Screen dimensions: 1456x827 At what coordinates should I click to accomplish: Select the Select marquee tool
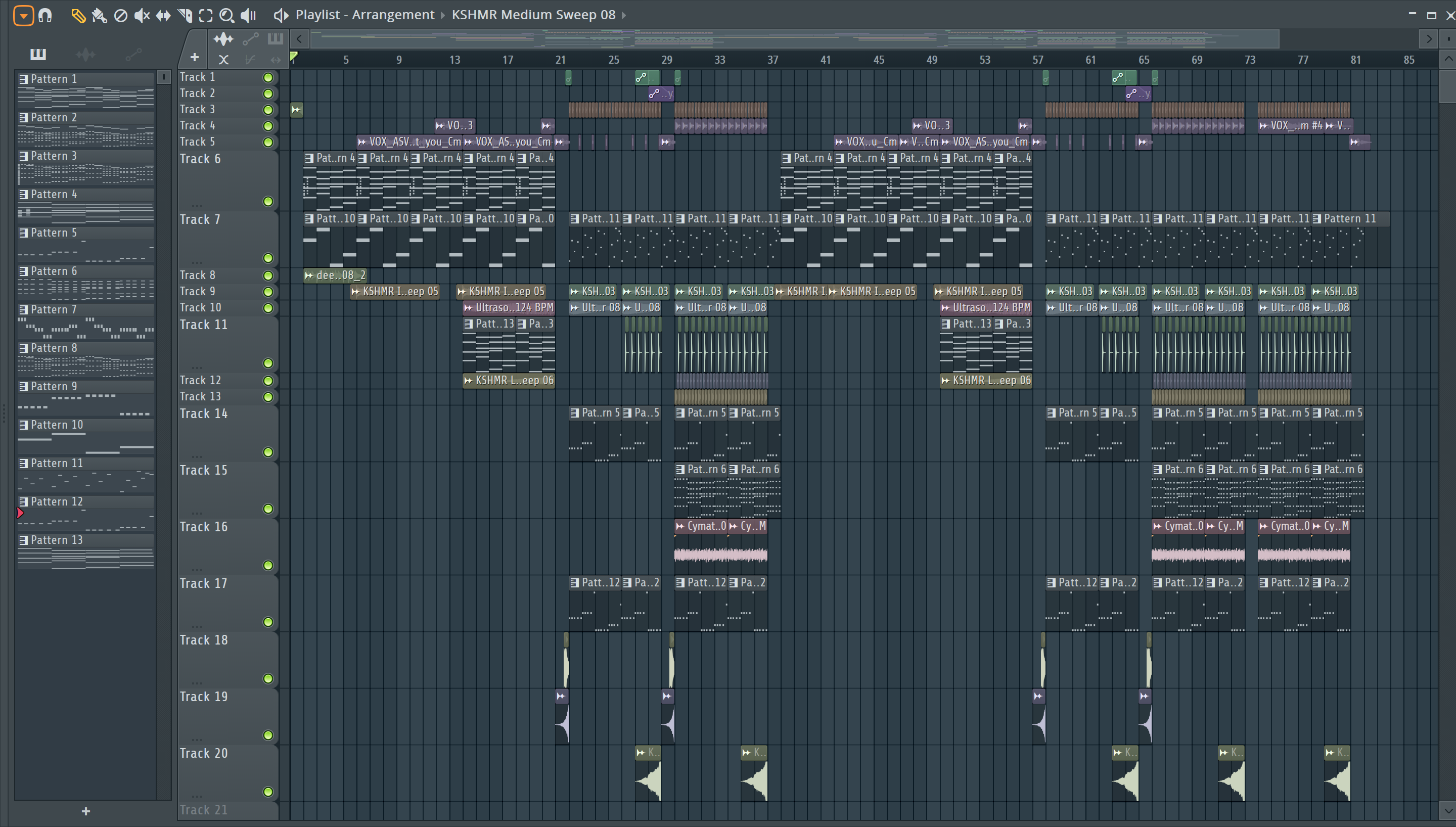[x=206, y=15]
